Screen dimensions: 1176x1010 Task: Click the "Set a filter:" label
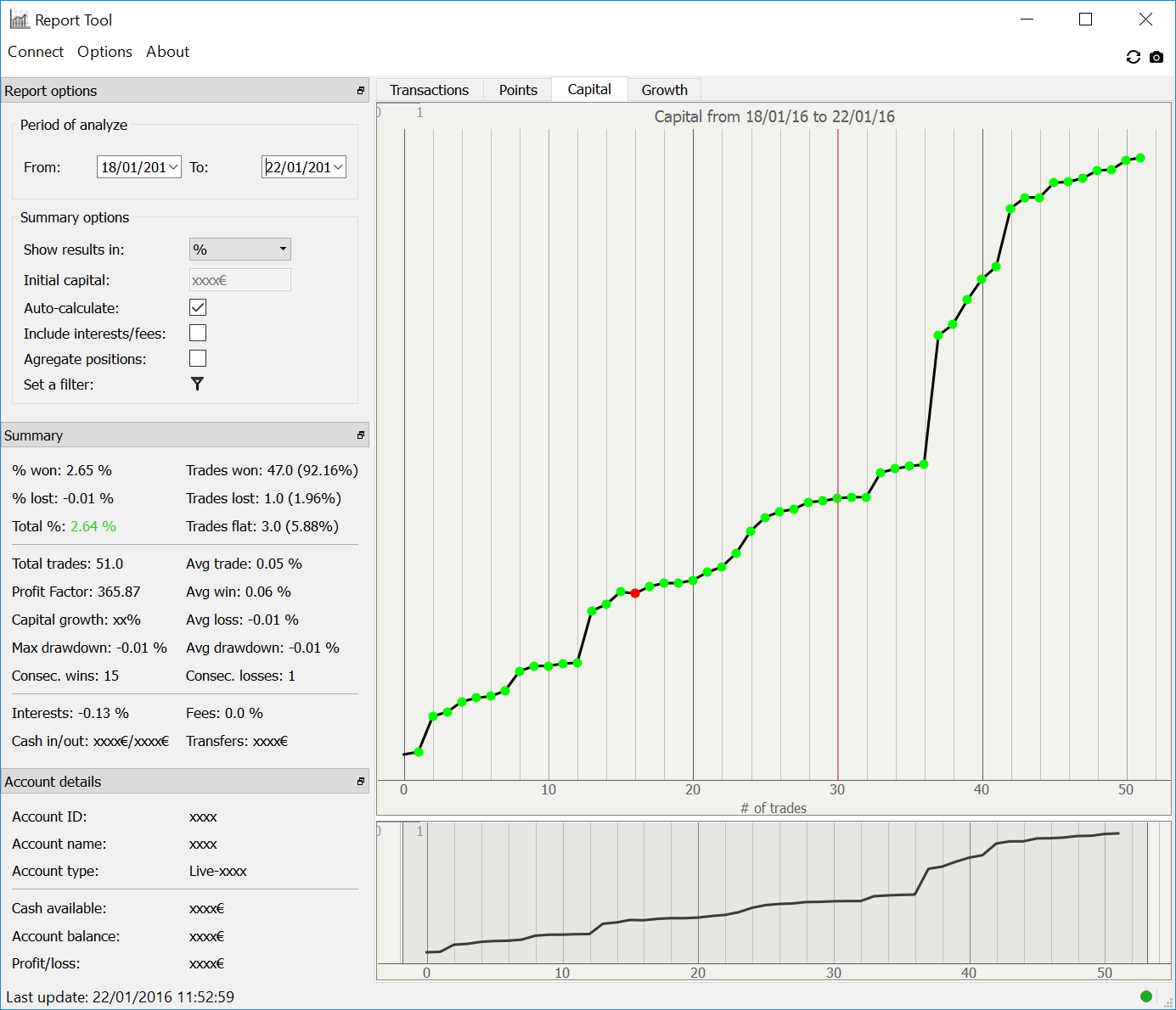[59, 384]
